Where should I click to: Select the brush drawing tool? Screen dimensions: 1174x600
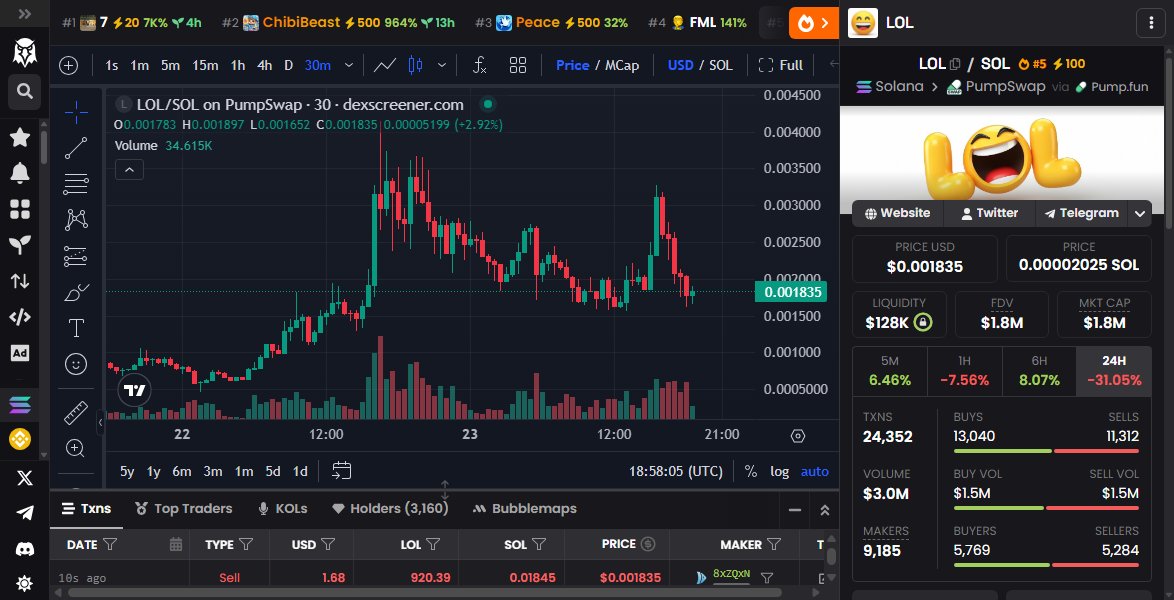(x=76, y=292)
